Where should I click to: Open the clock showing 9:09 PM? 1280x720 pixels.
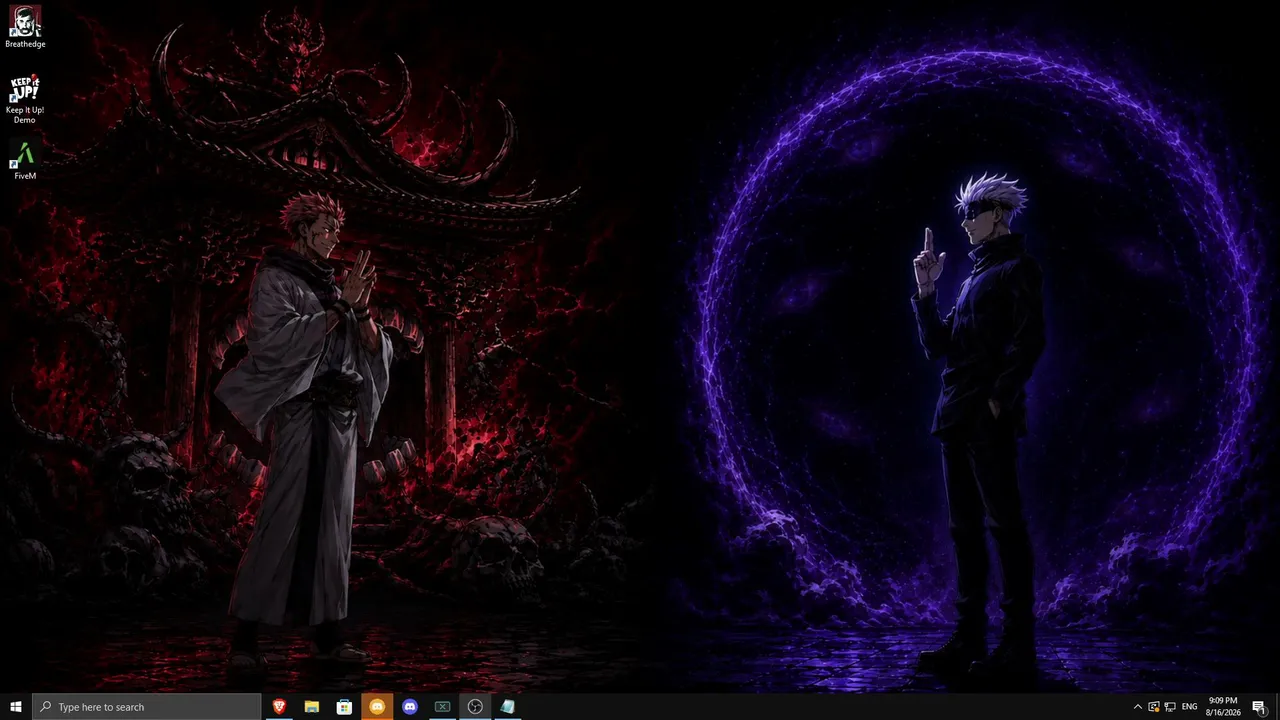[1223, 707]
